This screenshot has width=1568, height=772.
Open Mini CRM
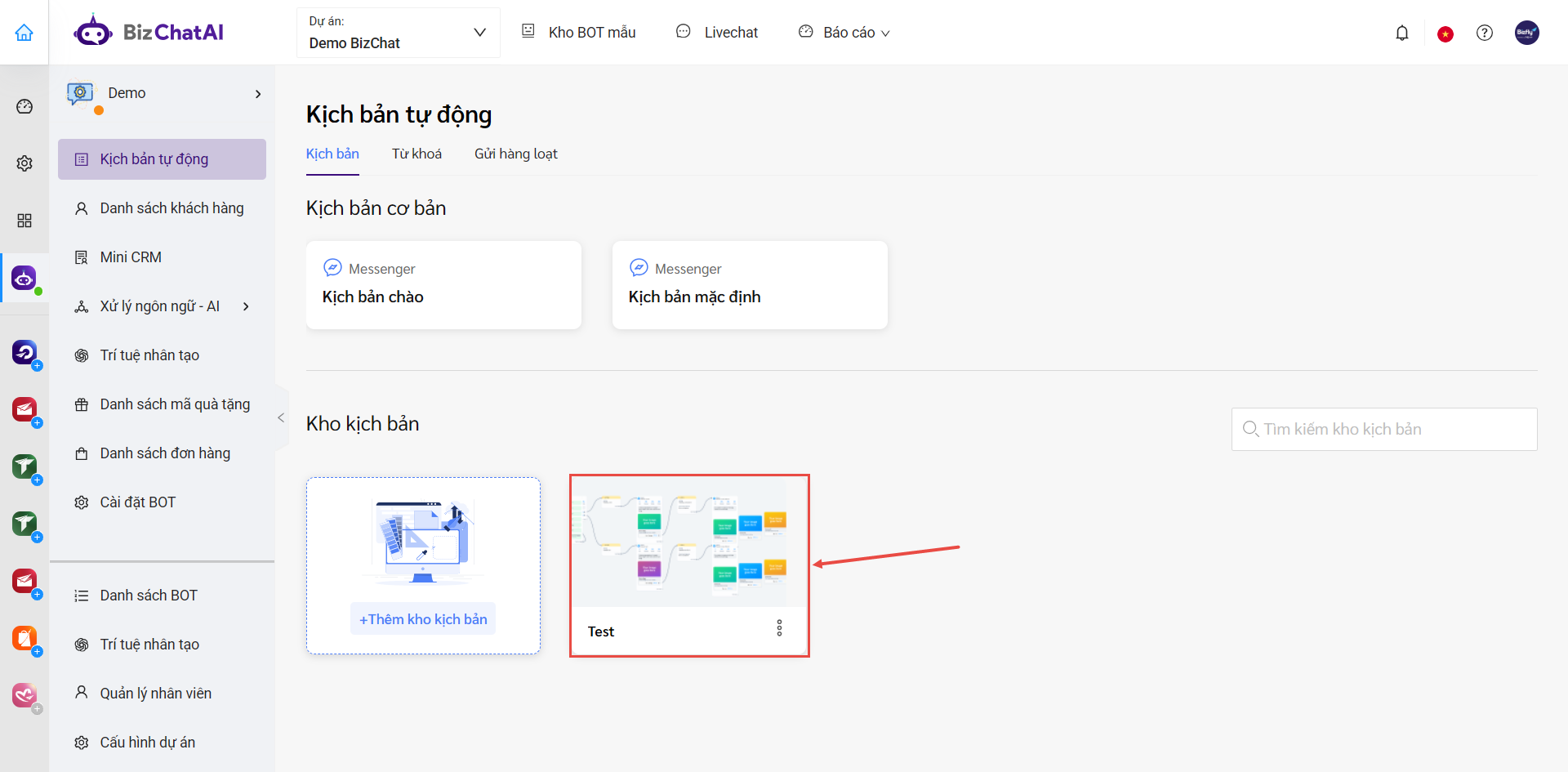(162, 257)
